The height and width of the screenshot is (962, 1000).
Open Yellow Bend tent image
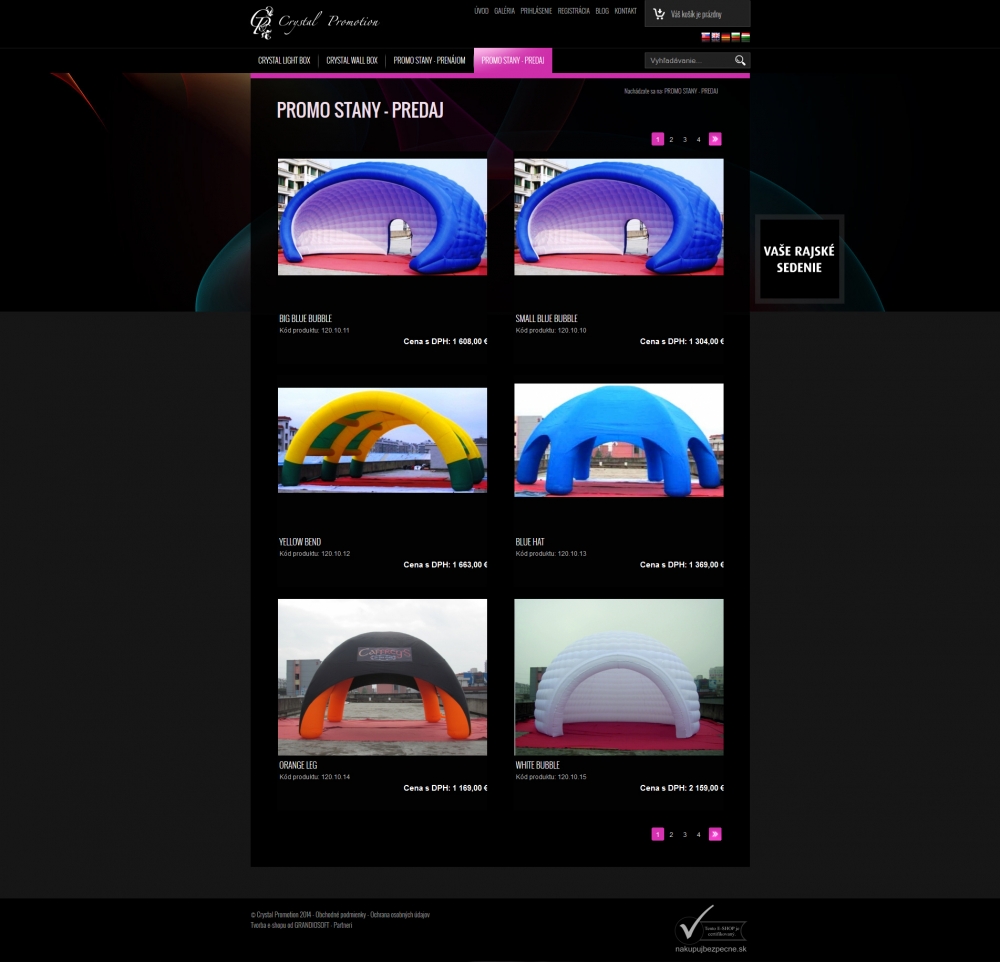coord(382,440)
